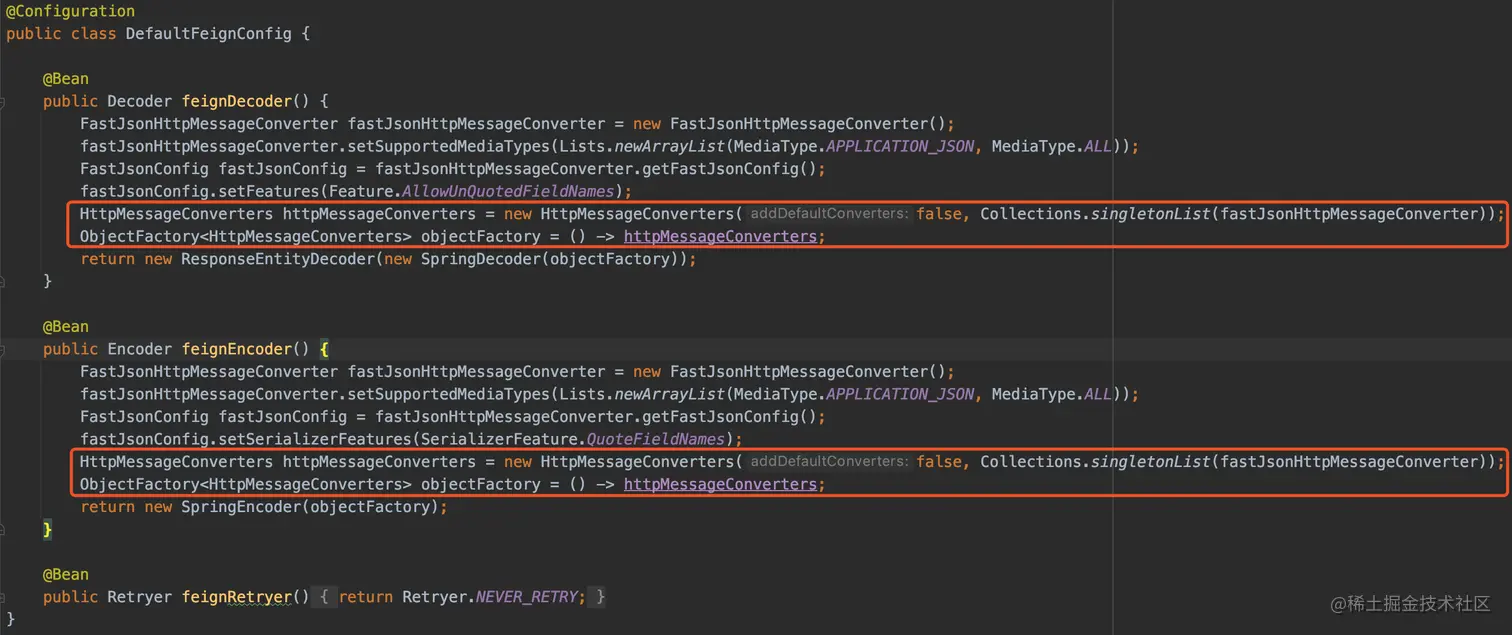Image resolution: width=1512 pixels, height=635 pixels.
Task: Click the @Configuration annotation
Action: (70, 11)
